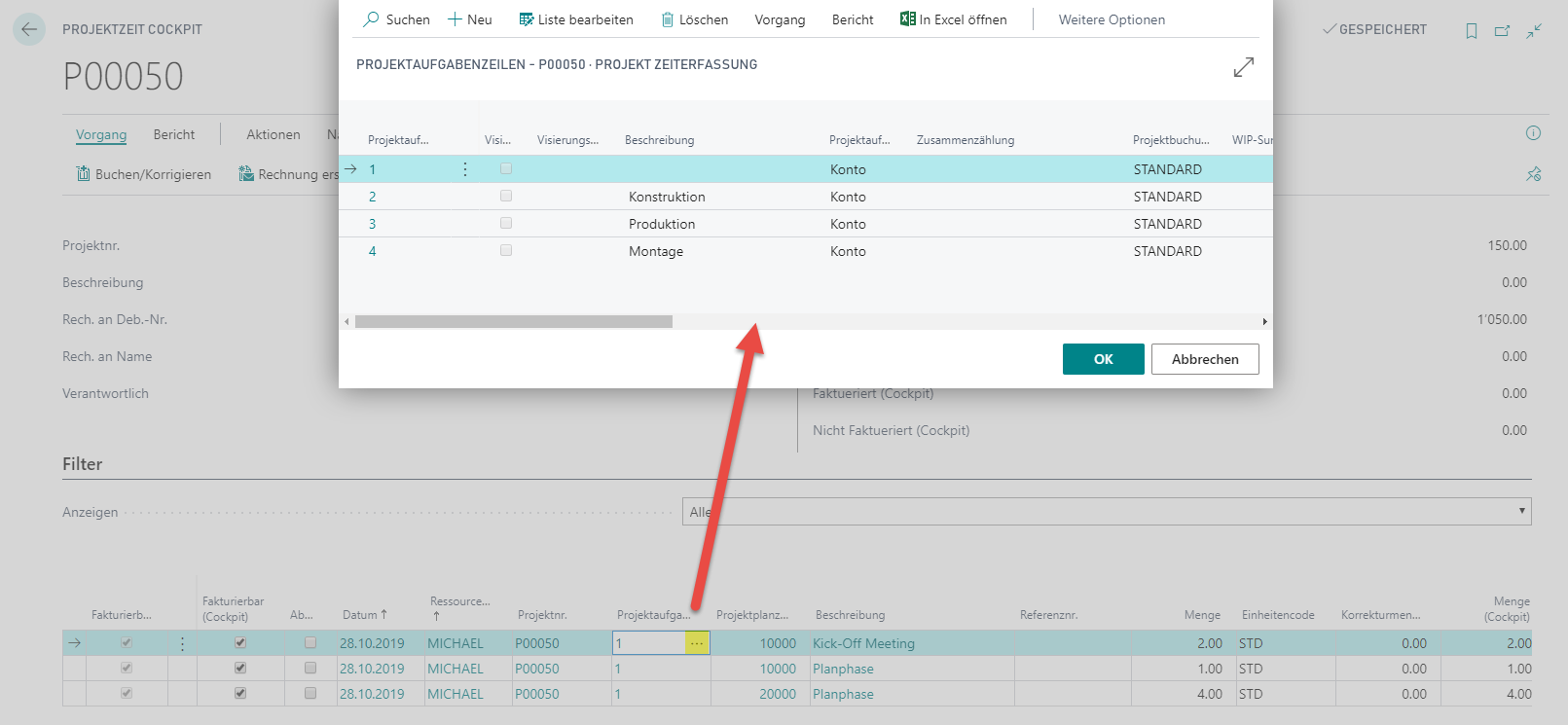Select the Bericht tab in dialog
Image resolution: width=1568 pixels, height=725 pixels.
point(853,19)
